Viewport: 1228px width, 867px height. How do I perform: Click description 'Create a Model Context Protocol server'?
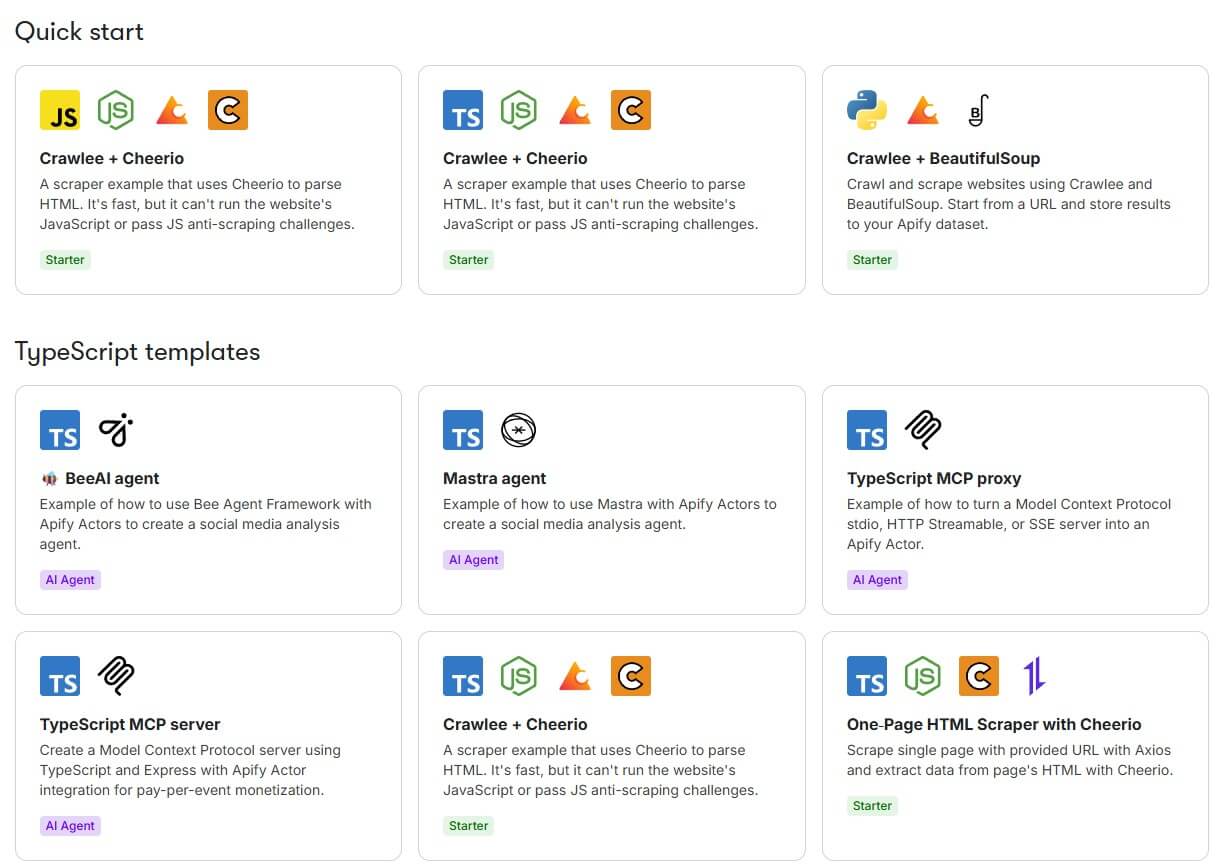click(x=190, y=770)
